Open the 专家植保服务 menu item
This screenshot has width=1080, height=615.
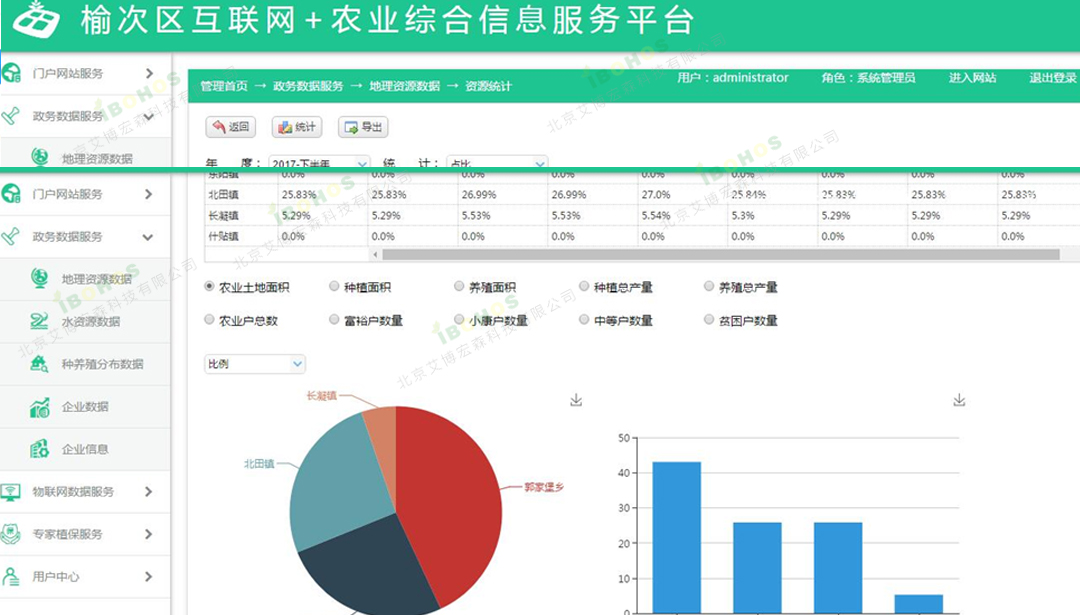click(67, 534)
